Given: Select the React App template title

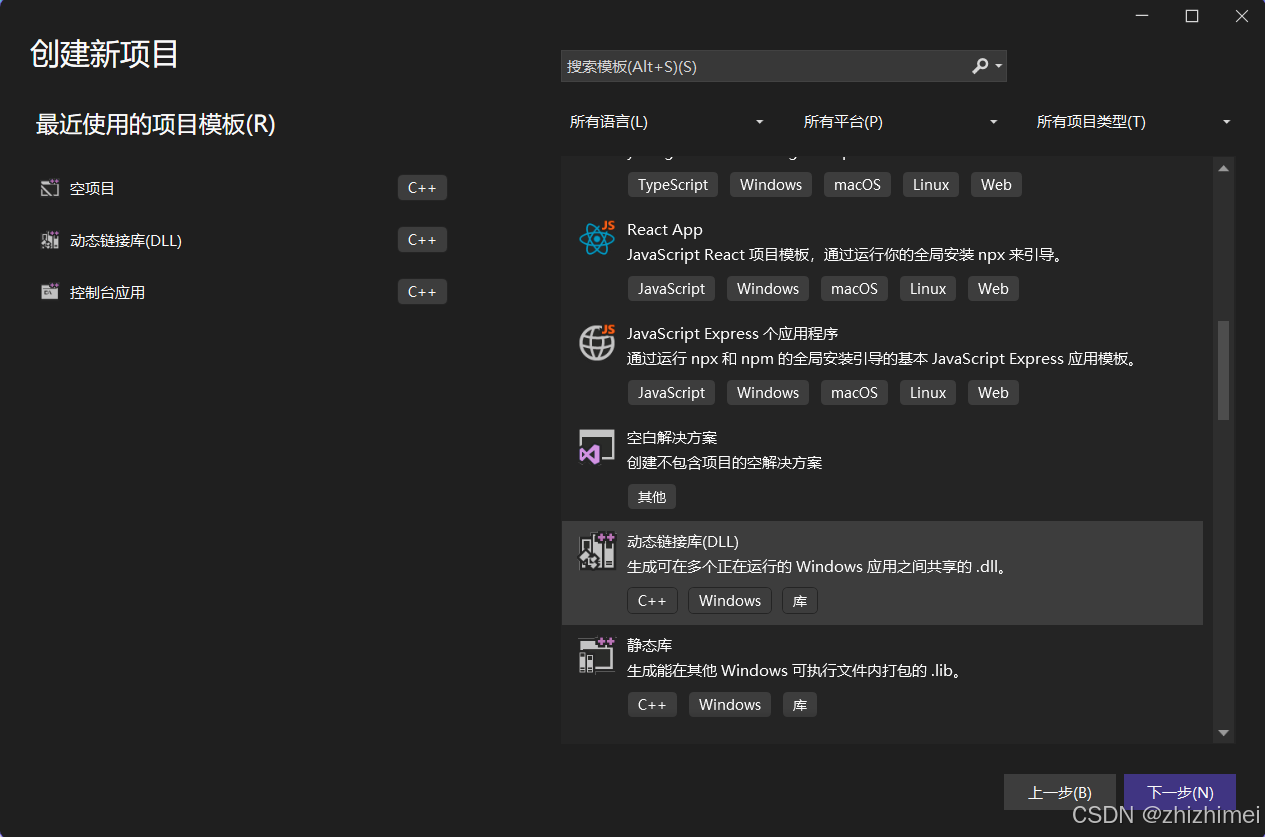Looking at the screenshot, I should 665,230.
